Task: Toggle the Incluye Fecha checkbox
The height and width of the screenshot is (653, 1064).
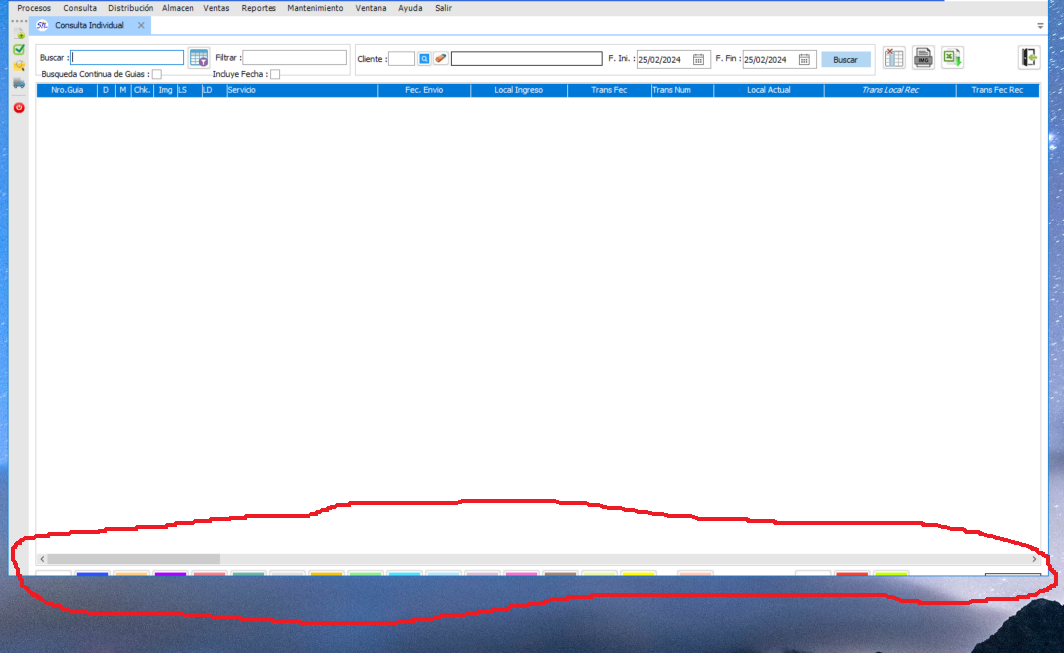Action: (275, 74)
